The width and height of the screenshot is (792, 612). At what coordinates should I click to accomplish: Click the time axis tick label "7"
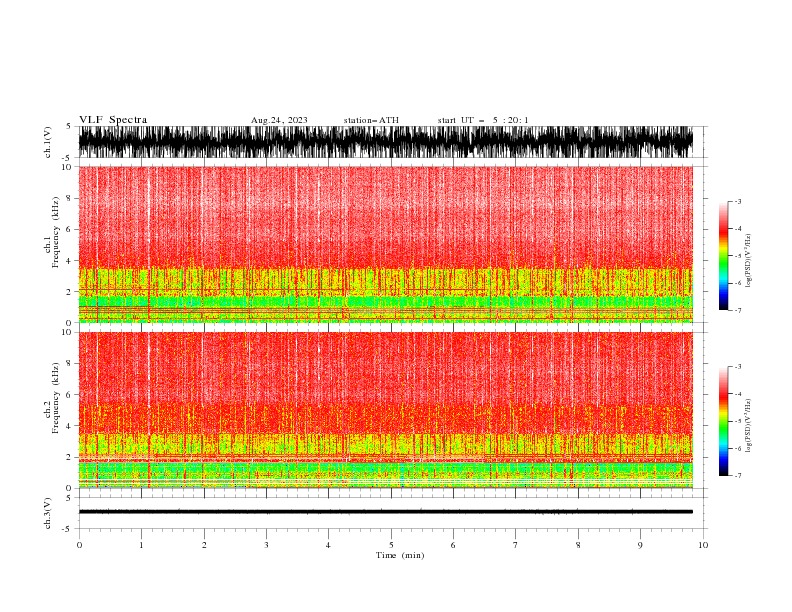click(x=516, y=545)
